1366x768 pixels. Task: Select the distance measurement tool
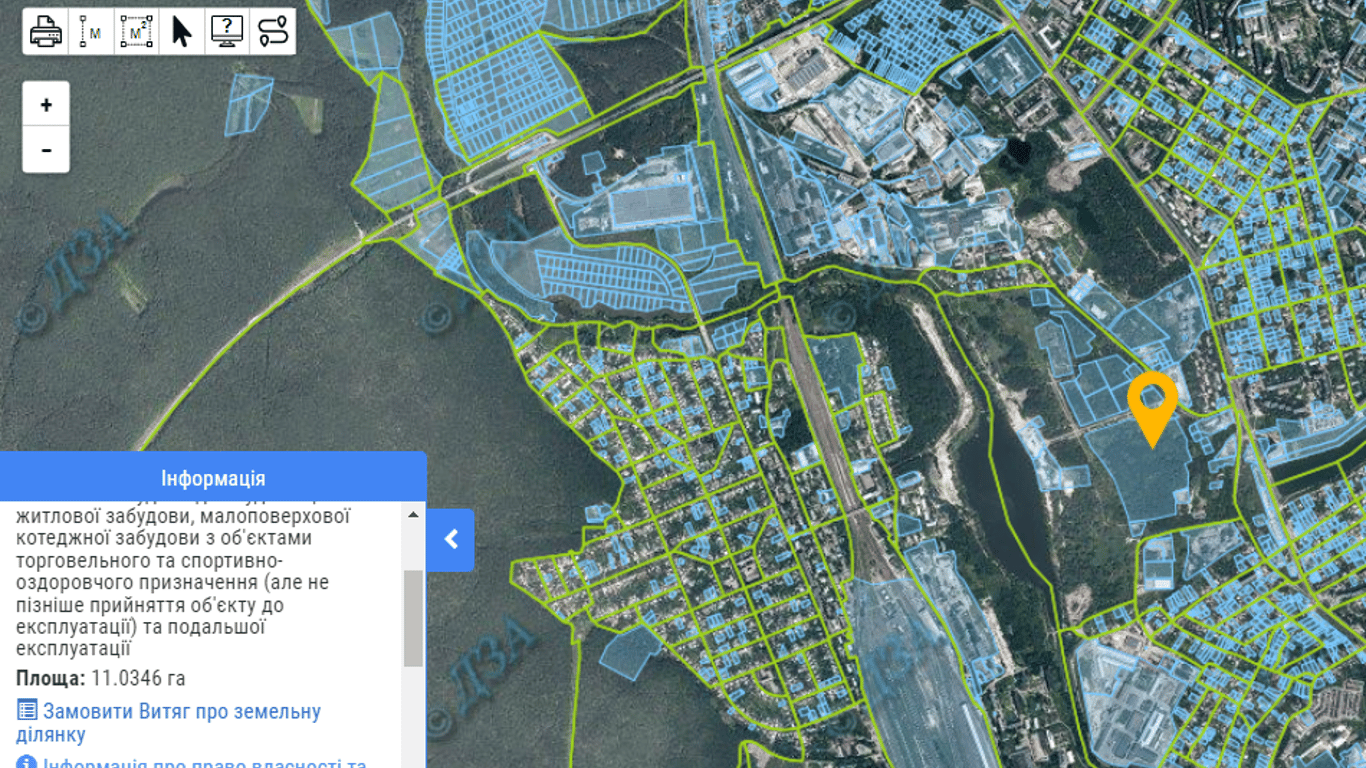[91, 32]
